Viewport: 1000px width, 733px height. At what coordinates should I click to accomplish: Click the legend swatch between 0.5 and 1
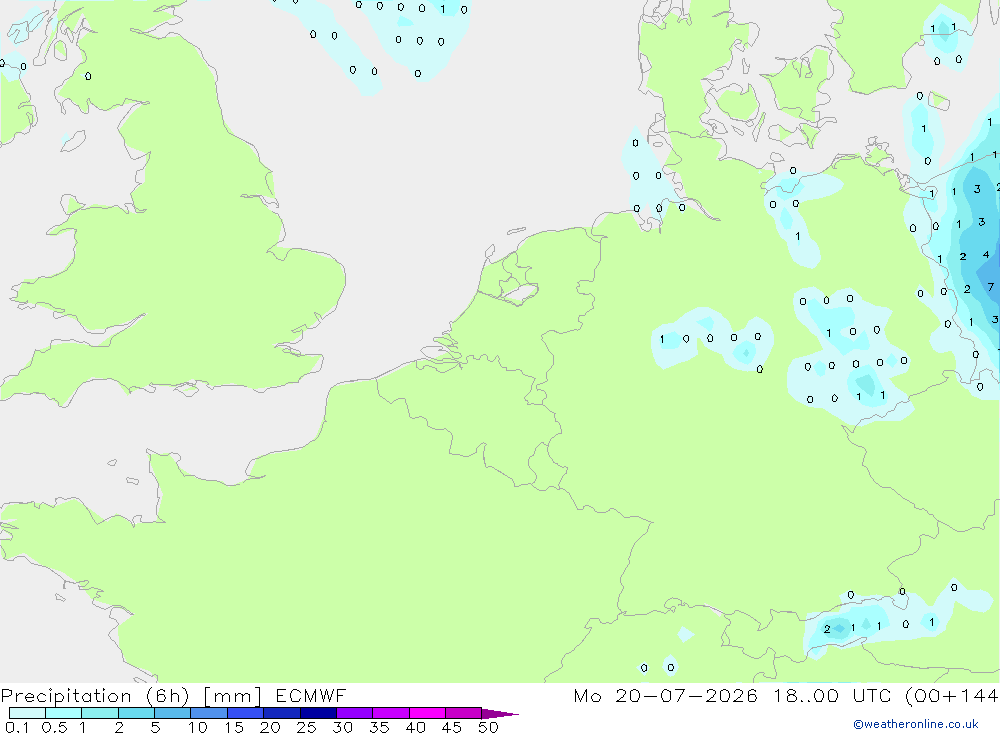point(64,713)
